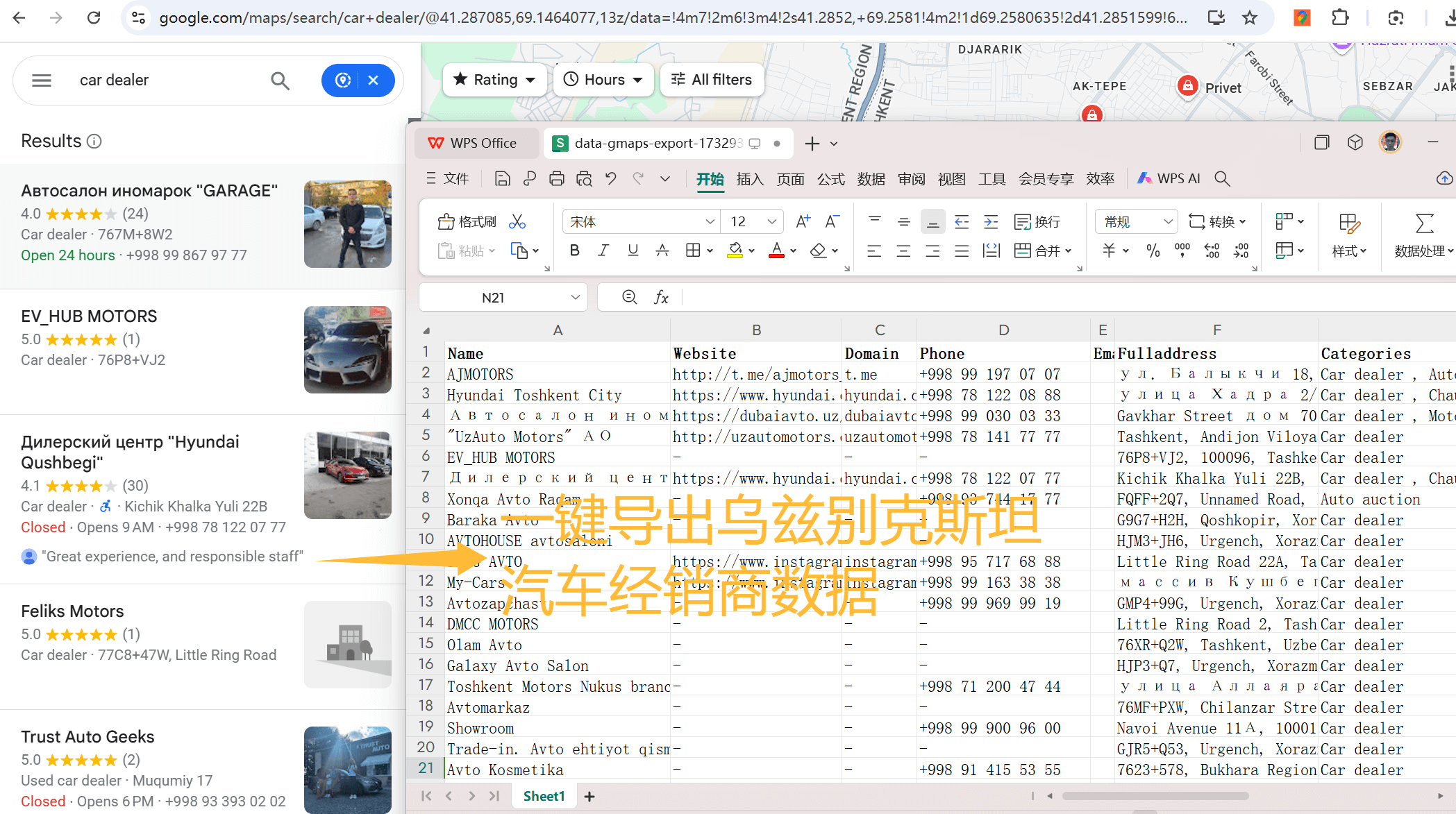The height and width of the screenshot is (814, 1456).
Task: Click All filters in Google Maps
Action: click(711, 80)
